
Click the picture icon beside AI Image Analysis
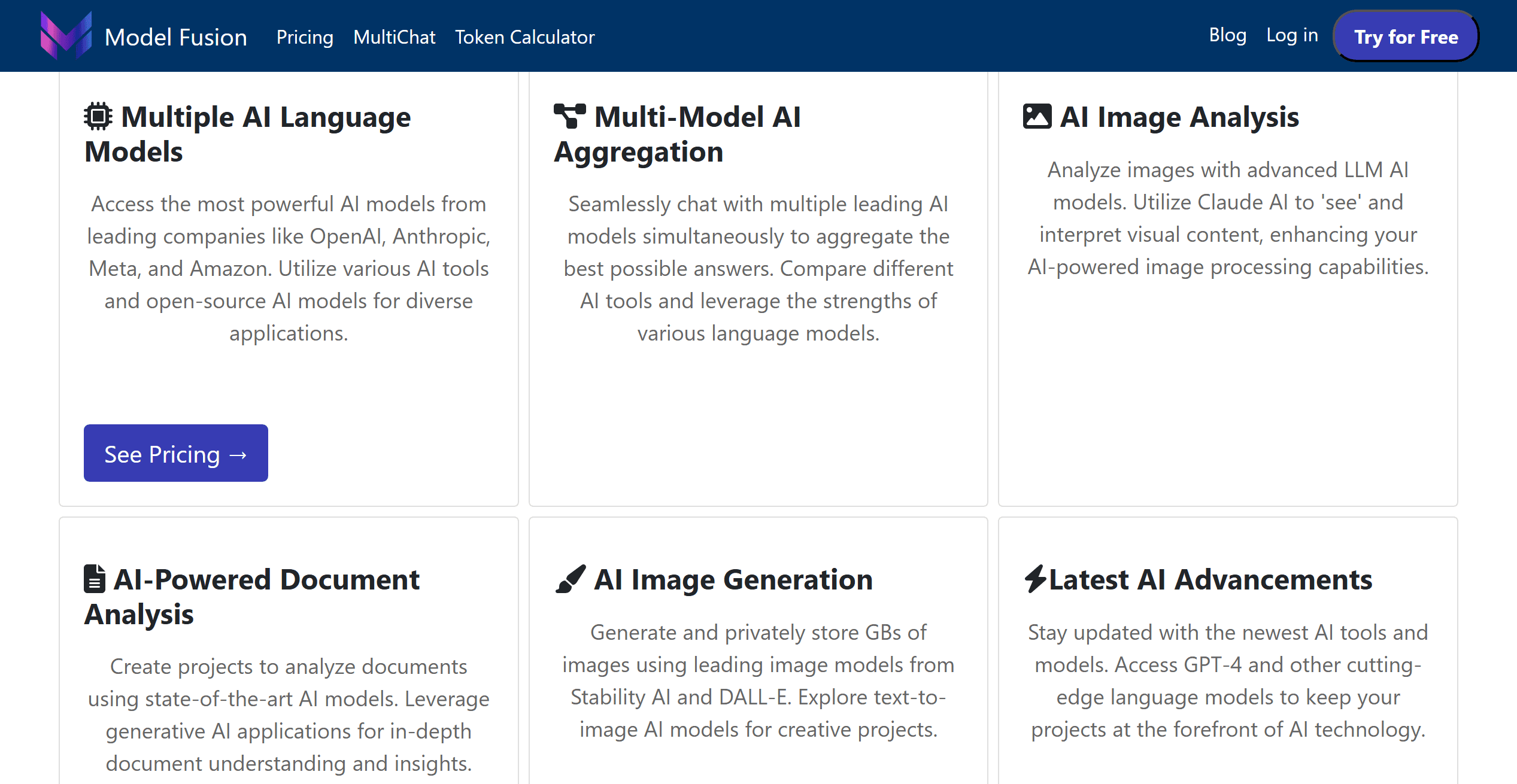1037,117
